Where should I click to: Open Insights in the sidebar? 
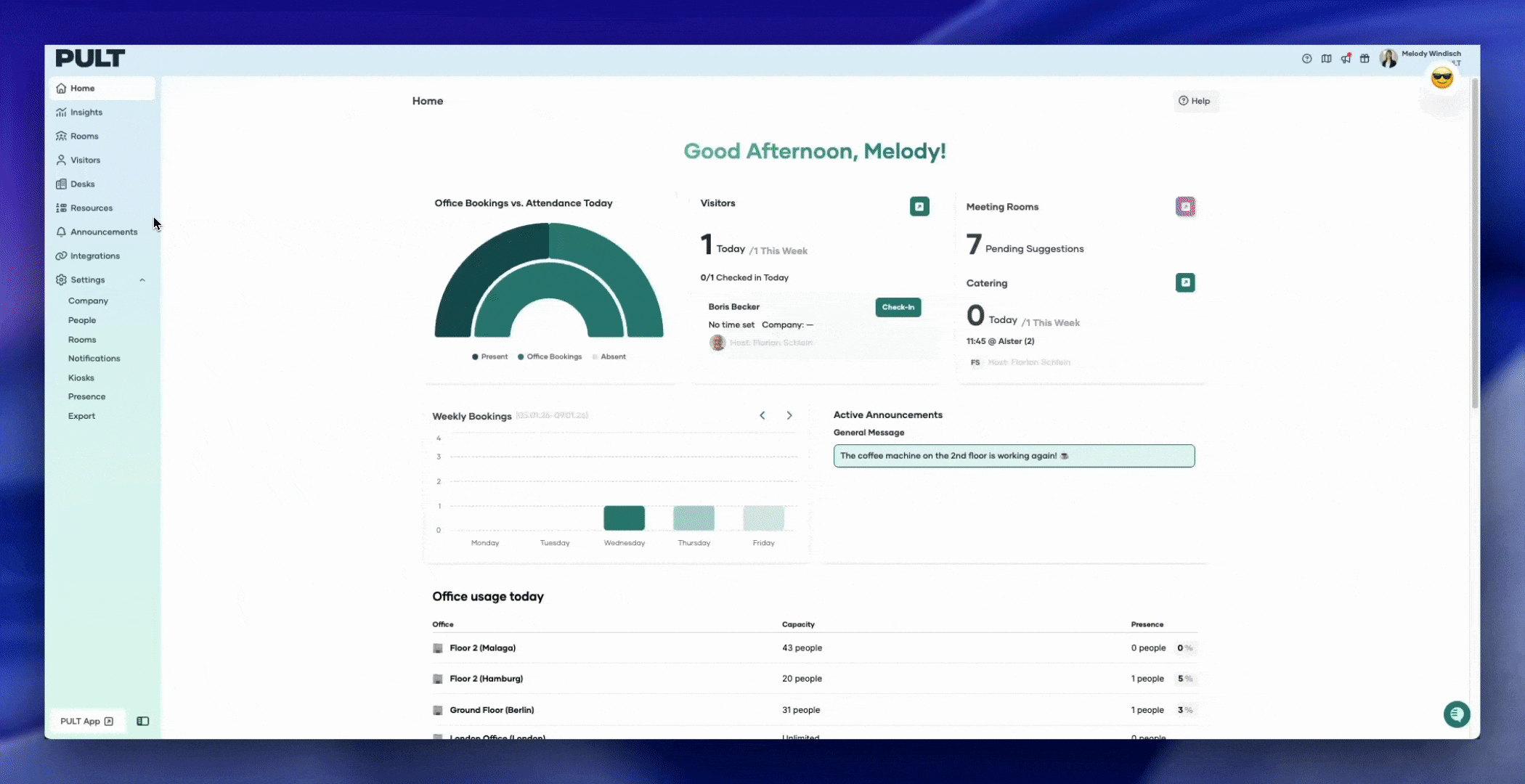(86, 113)
